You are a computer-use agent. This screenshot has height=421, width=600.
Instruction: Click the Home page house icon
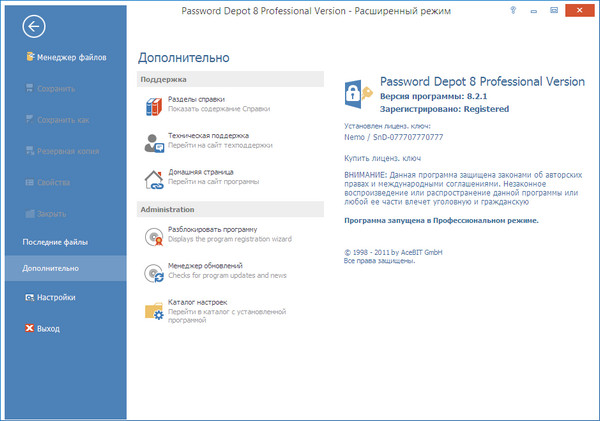point(154,179)
